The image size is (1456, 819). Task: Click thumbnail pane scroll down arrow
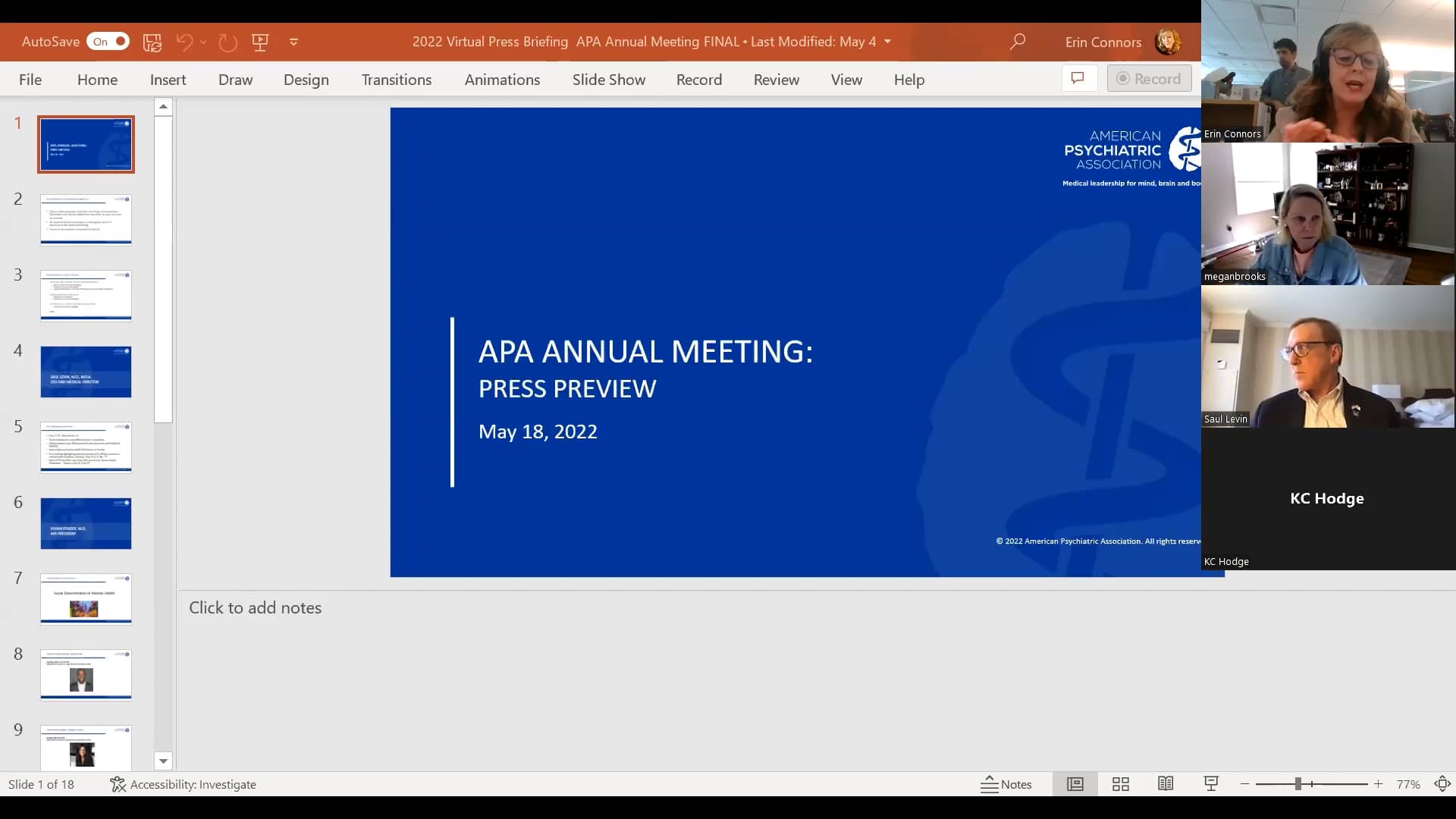[163, 761]
